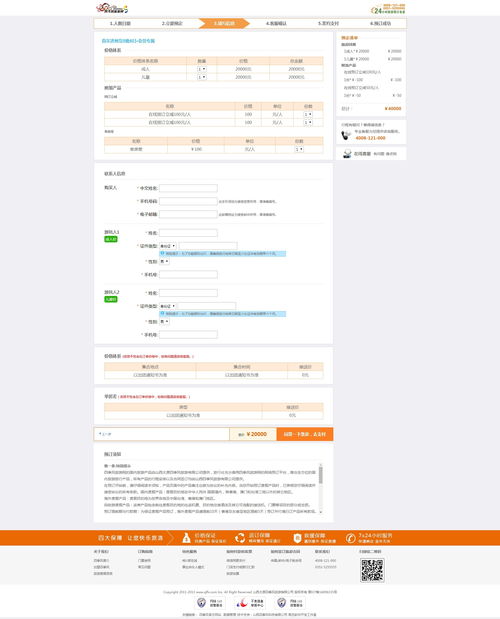Click traveler 1 name field
The width and height of the screenshot is (500, 619).
tap(188, 233)
